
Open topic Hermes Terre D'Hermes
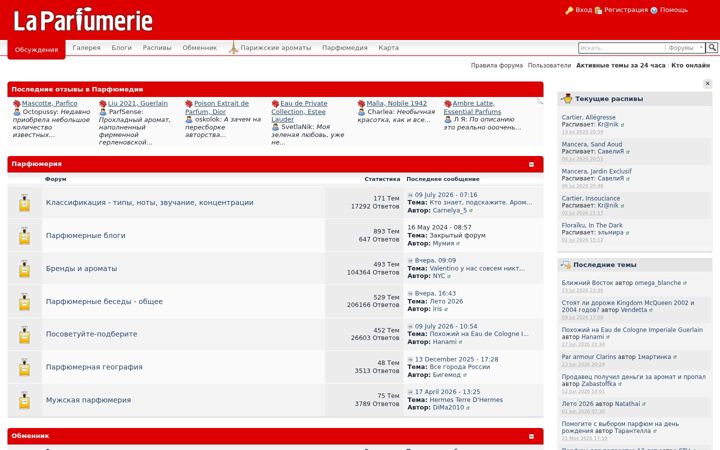(466, 400)
